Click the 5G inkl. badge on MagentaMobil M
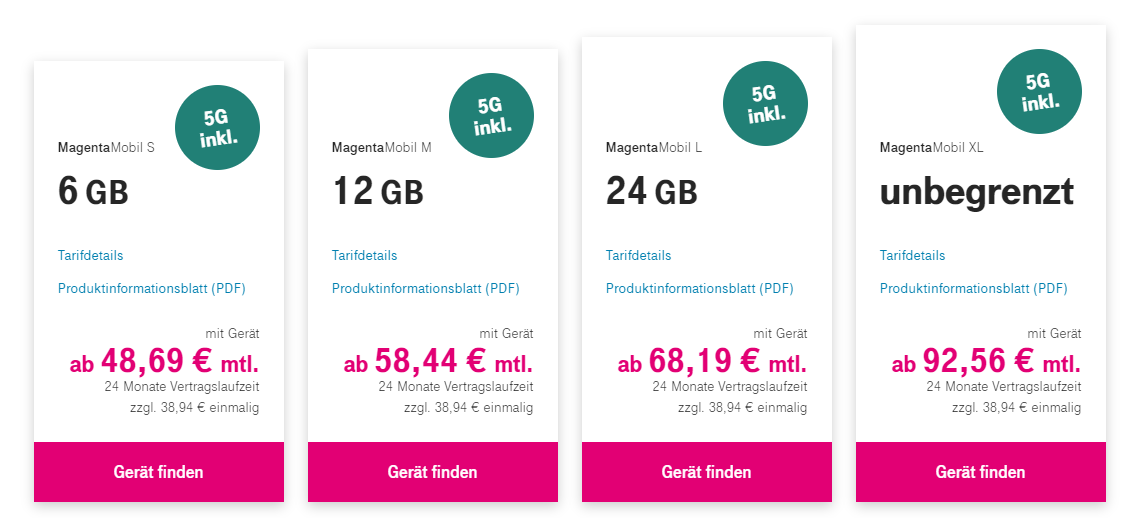Viewport: 1127px width, 518px height. point(491,115)
